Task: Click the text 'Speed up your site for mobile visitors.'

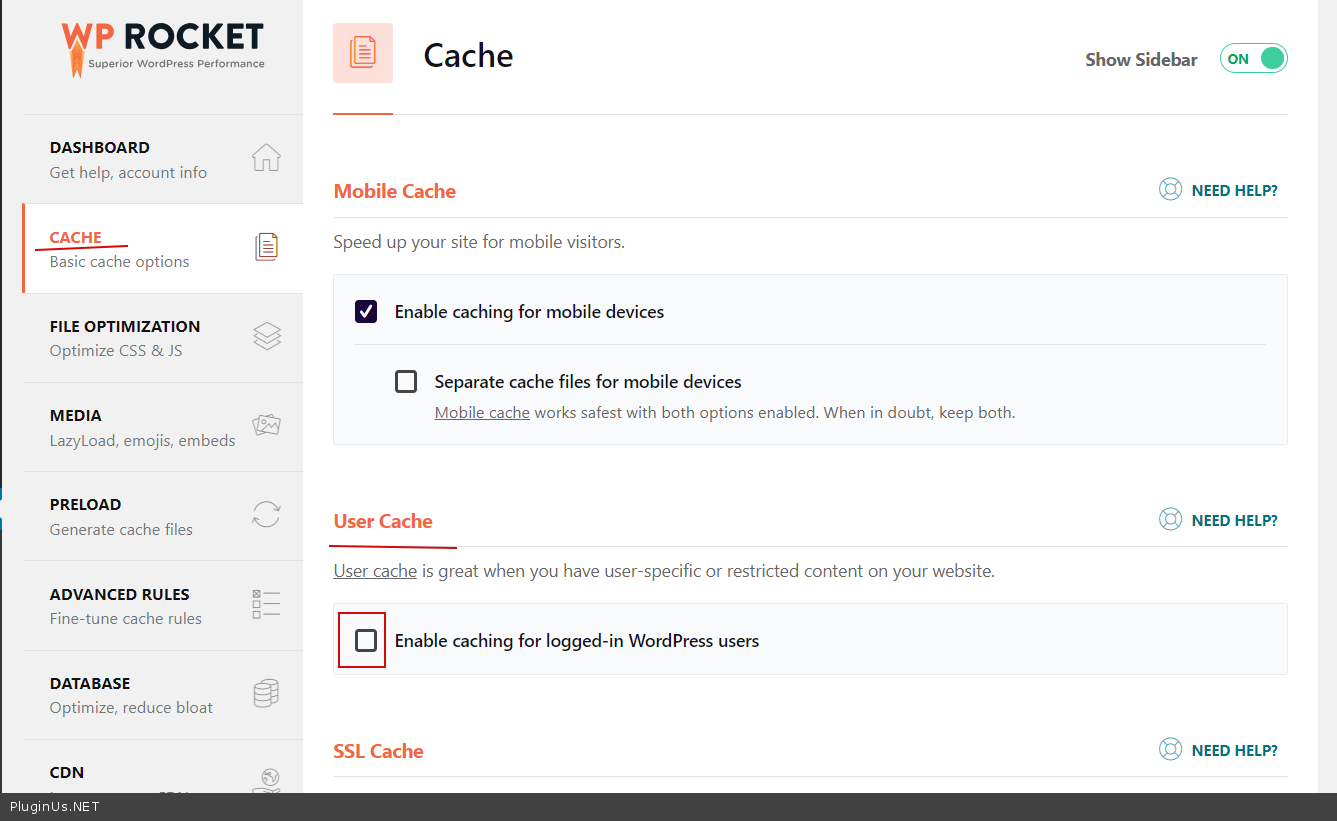Action: (479, 242)
